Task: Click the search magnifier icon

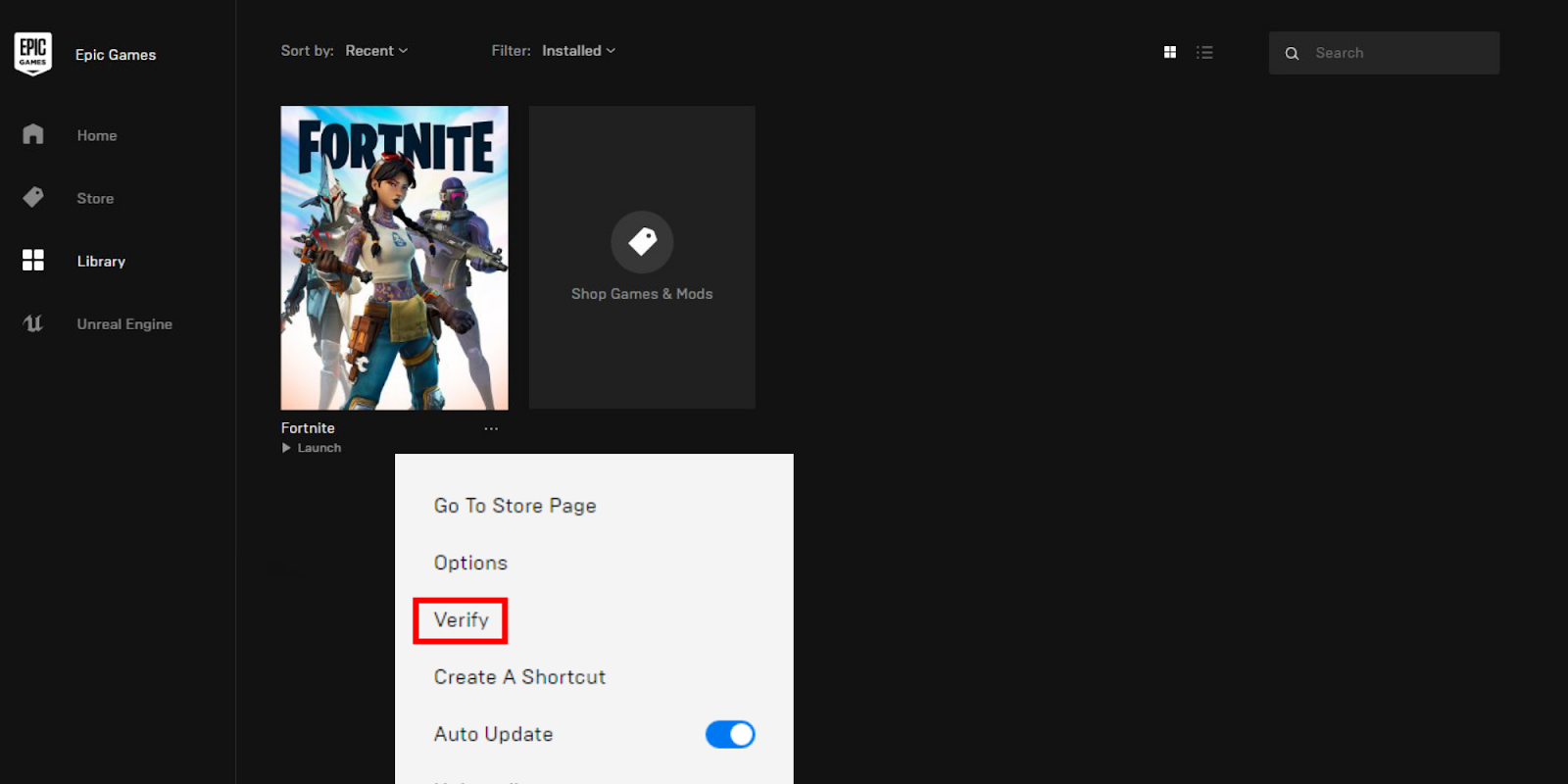Action: [x=1292, y=53]
